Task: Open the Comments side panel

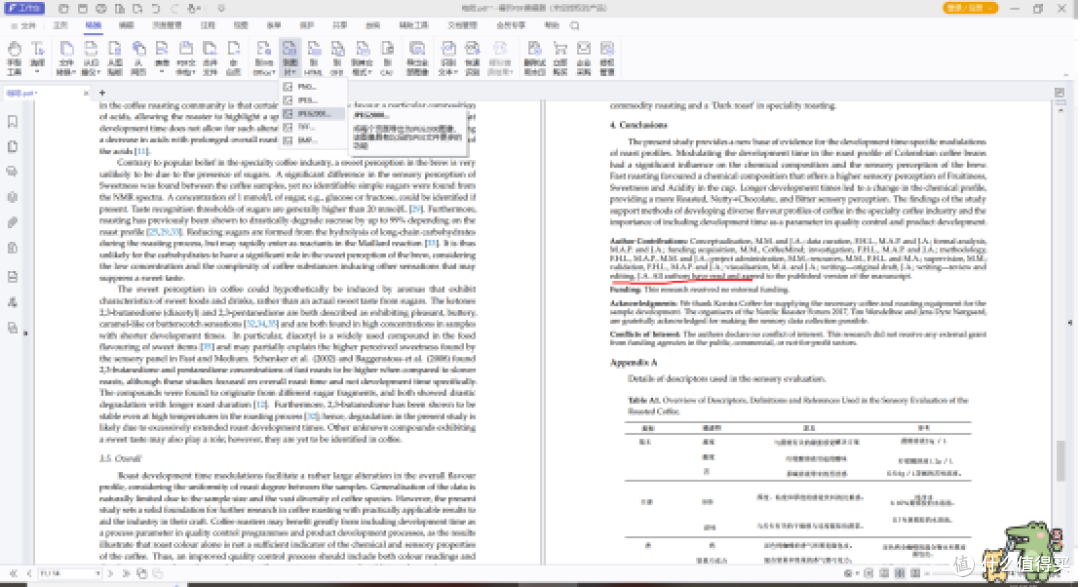Action: pyautogui.click(x=12, y=172)
